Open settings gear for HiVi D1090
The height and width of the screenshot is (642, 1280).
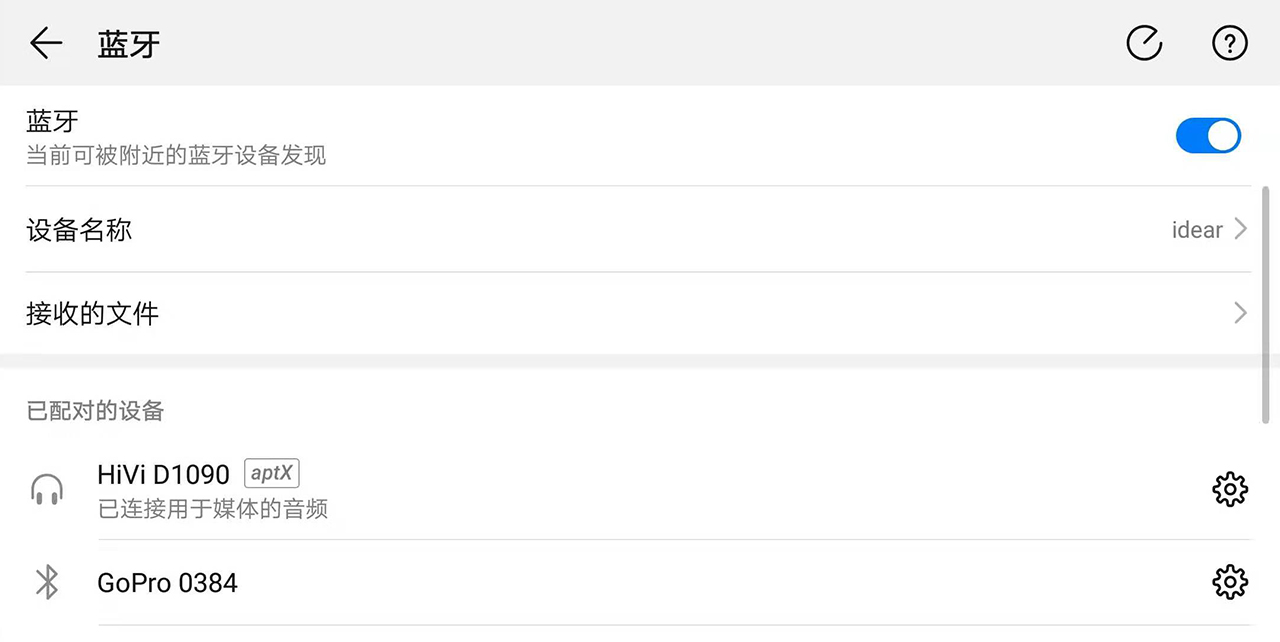(x=1229, y=489)
